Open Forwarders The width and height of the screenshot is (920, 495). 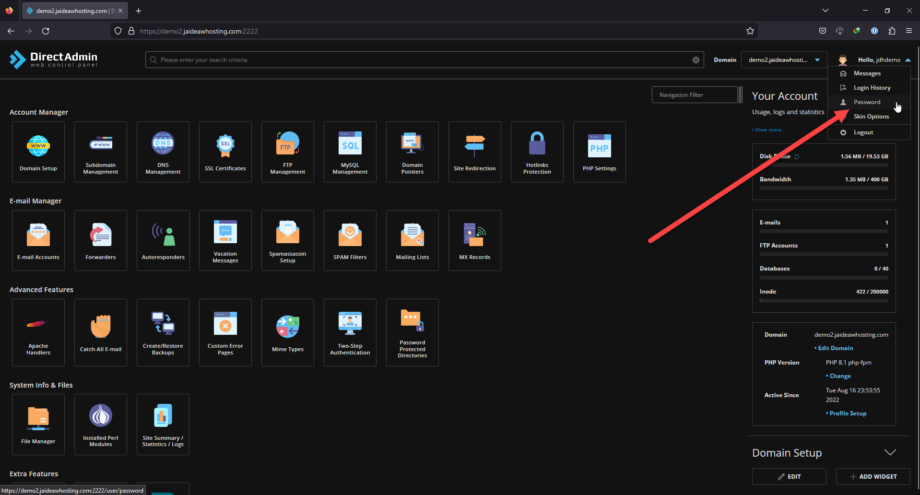click(100, 240)
